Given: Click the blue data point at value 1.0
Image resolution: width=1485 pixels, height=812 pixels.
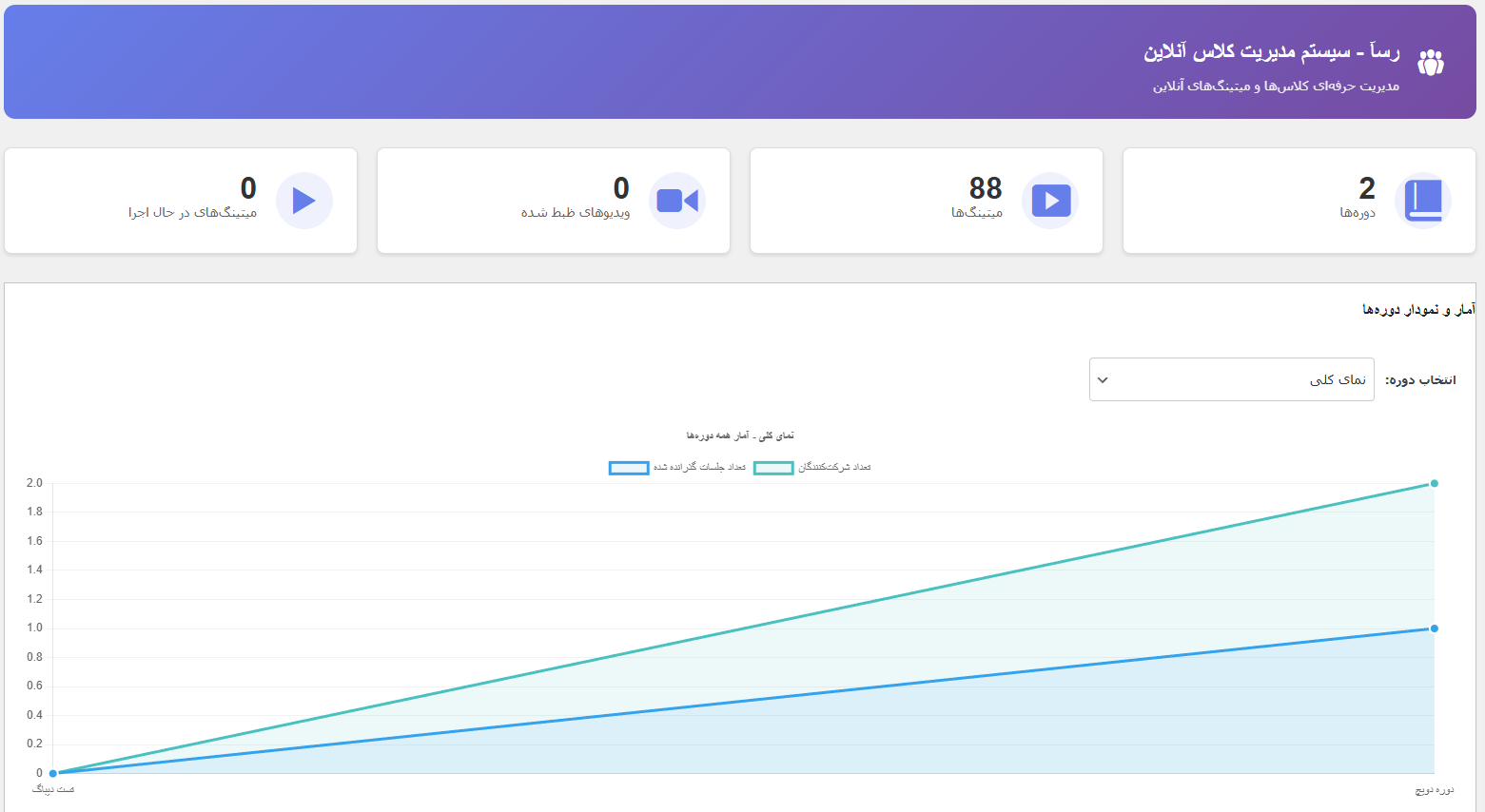Looking at the screenshot, I should pos(1435,628).
